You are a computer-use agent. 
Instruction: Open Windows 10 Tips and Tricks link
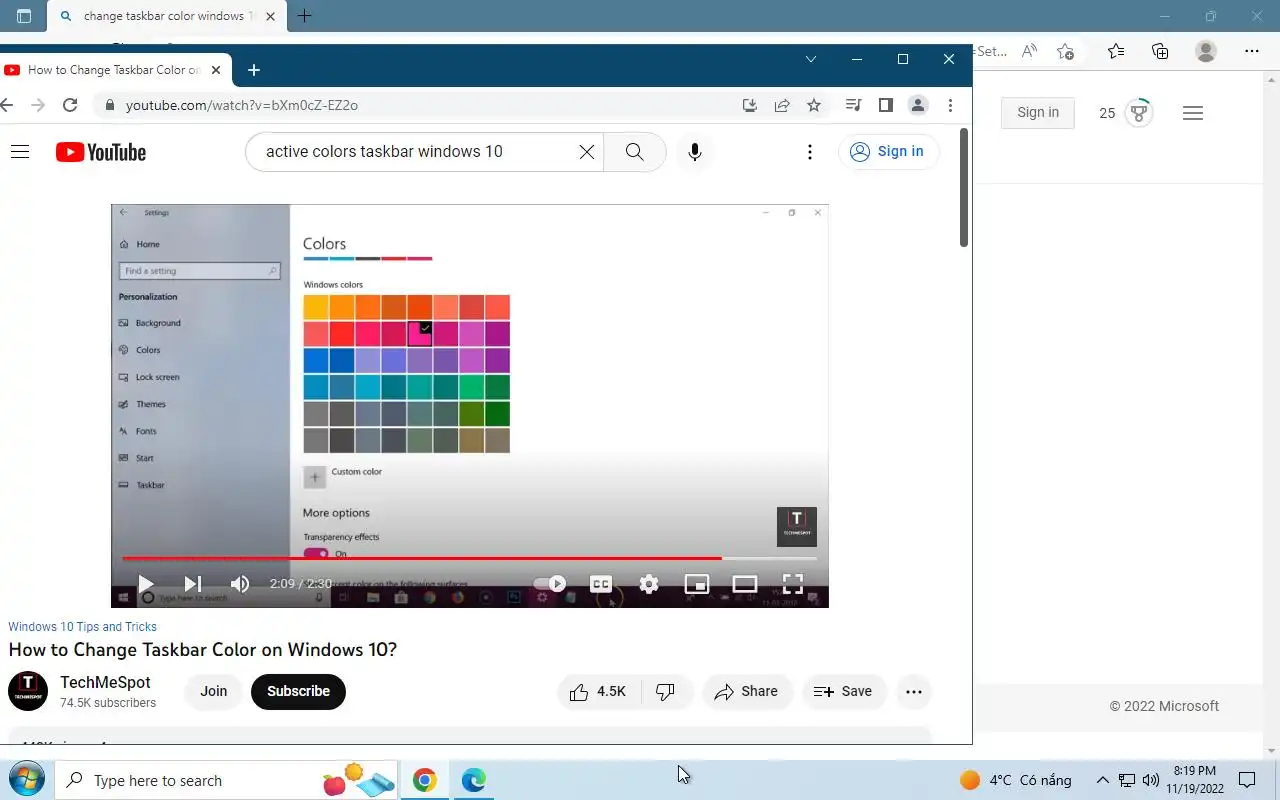pyautogui.click(x=82, y=627)
